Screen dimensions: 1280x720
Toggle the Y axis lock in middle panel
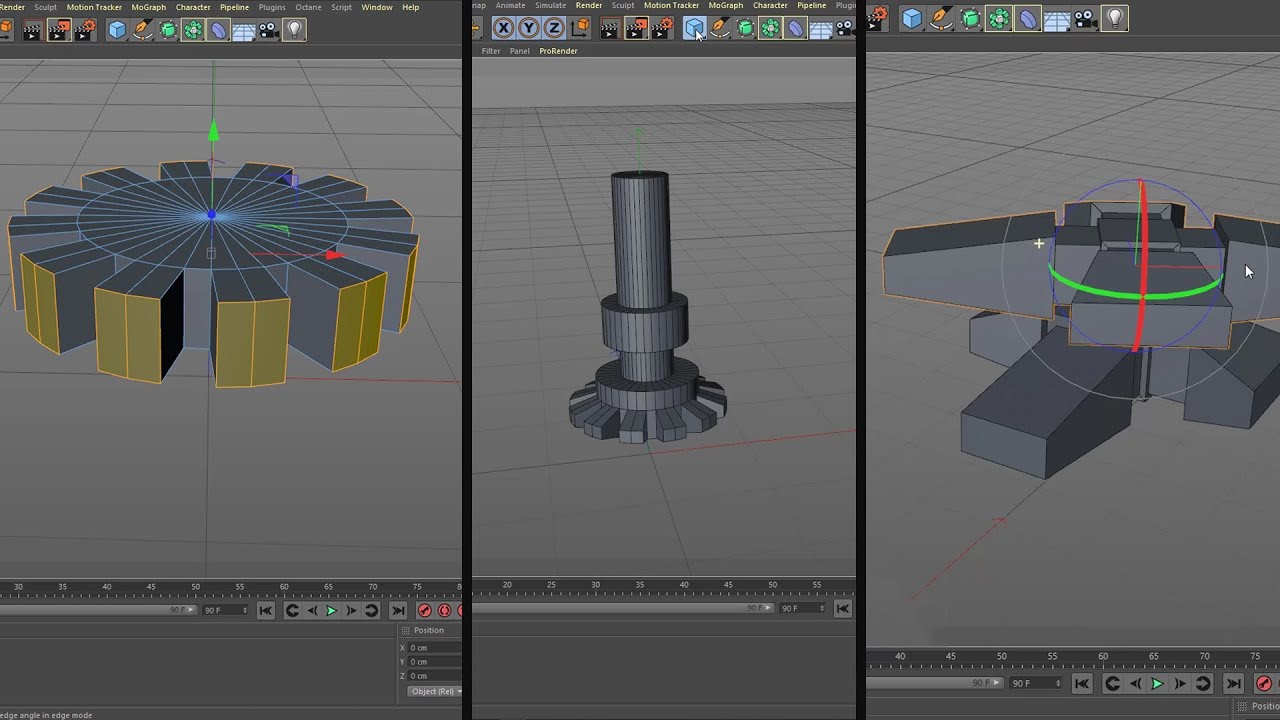(x=528, y=28)
